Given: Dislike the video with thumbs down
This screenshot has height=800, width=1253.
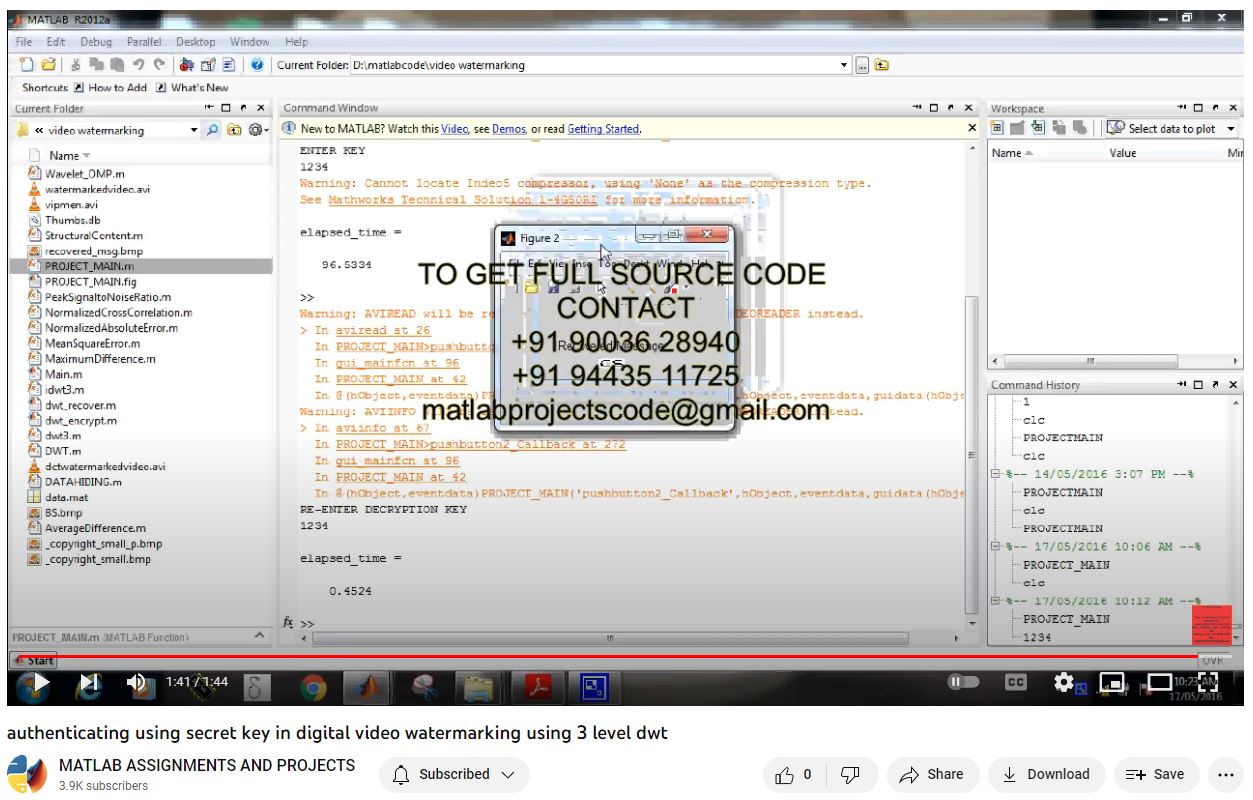Looking at the screenshot, I should coord(851,774).
